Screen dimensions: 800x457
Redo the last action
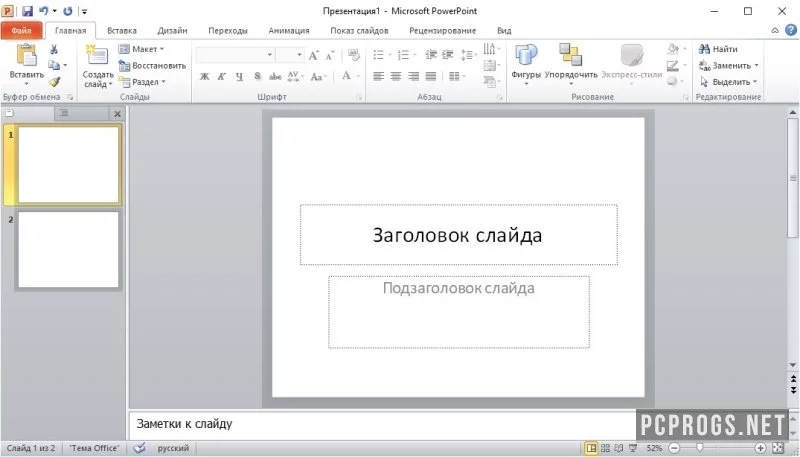click(67, 11)
